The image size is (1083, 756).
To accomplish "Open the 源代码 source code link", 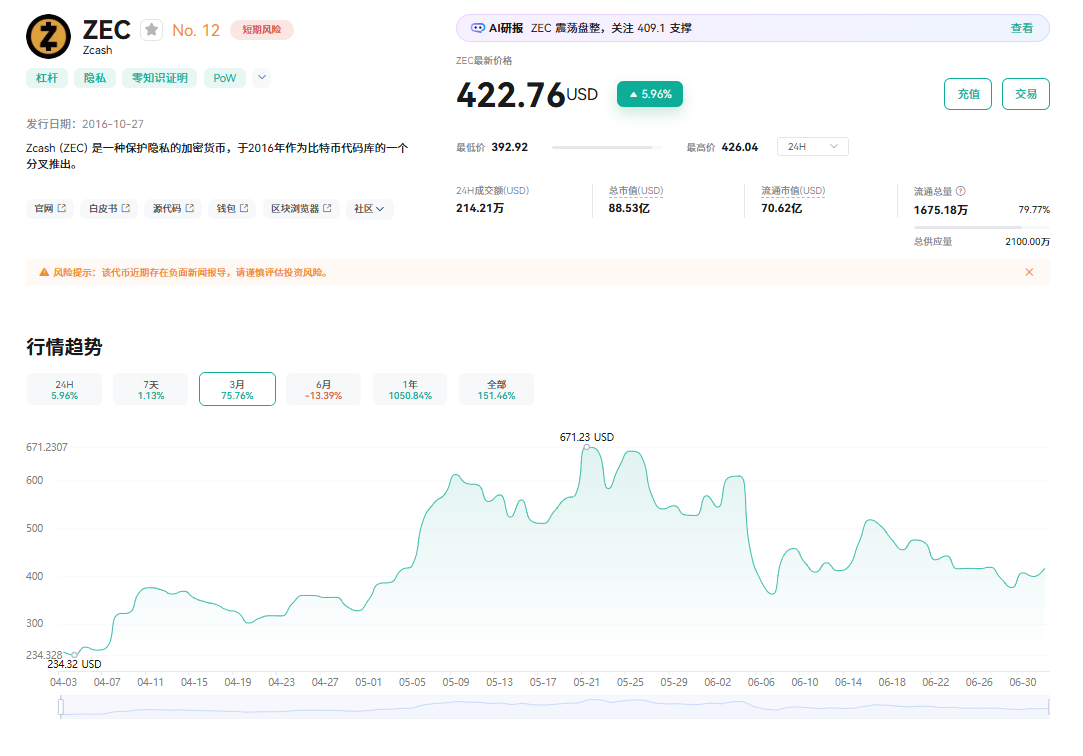I will point(173,209).
